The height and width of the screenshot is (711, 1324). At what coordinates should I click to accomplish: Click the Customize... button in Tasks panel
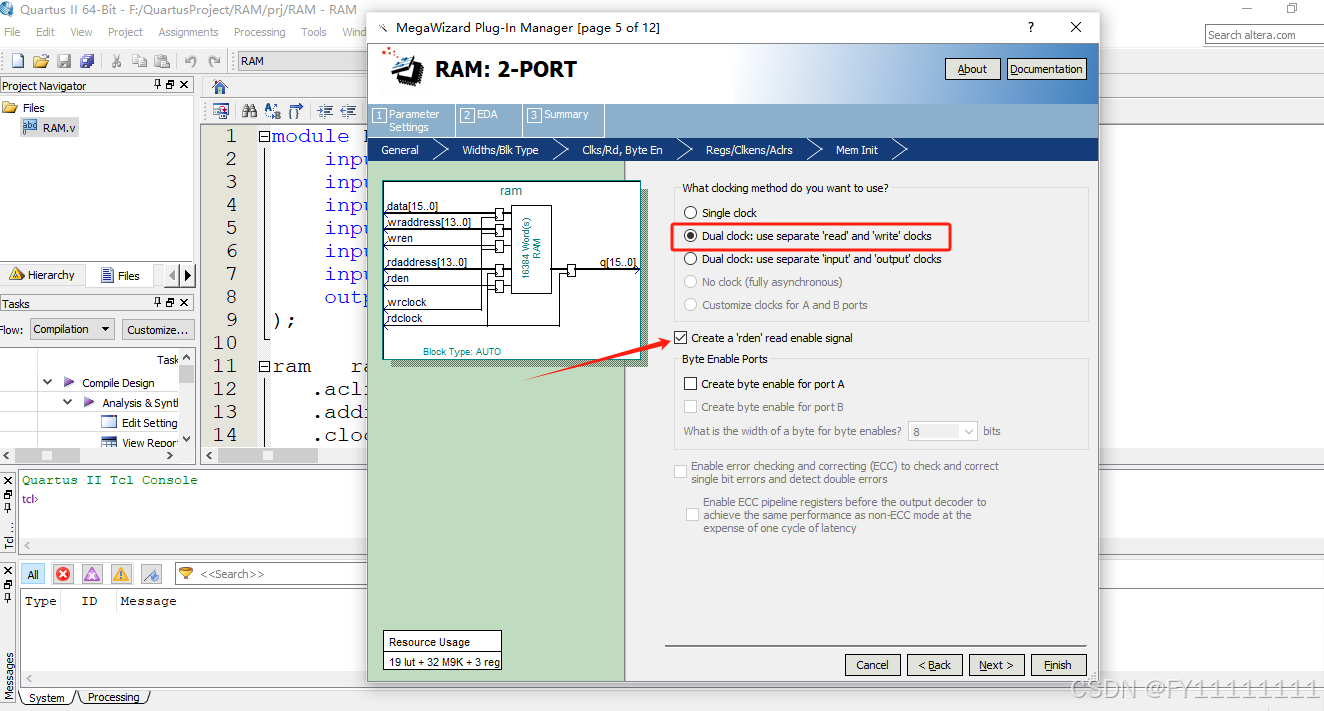coord(157,329)
